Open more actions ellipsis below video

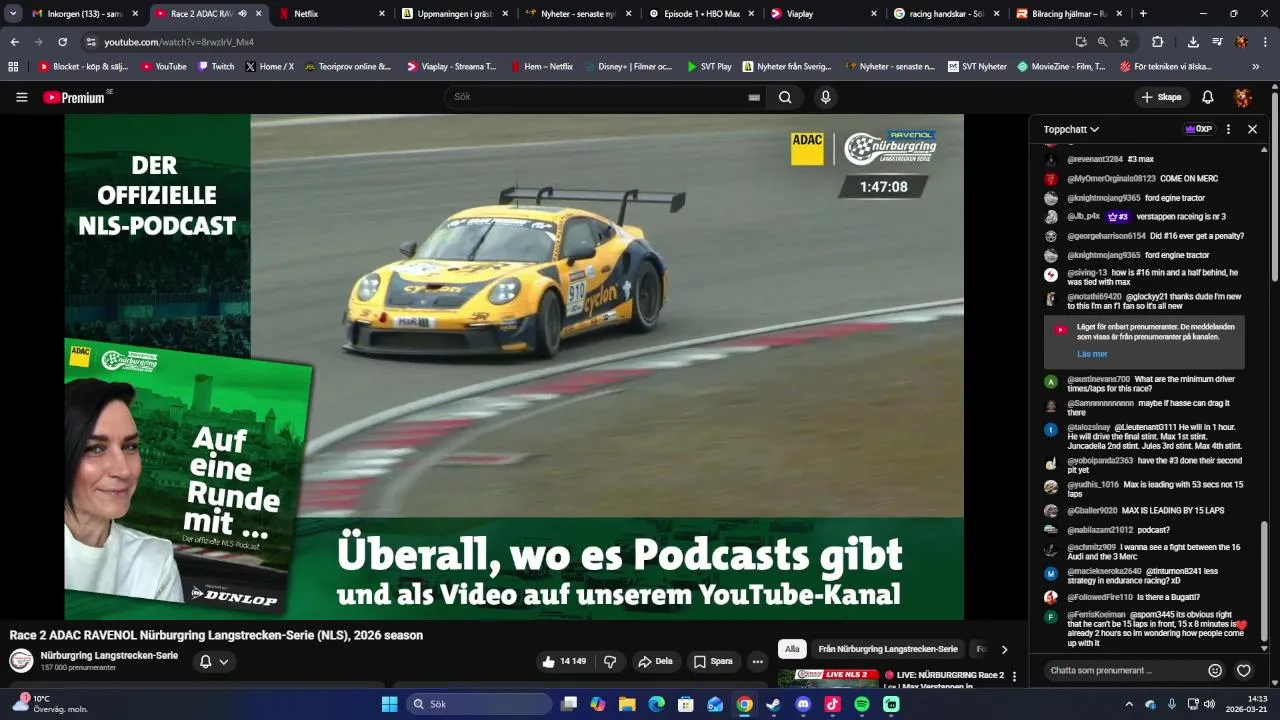pyautogui.click(x=757, y=661)
